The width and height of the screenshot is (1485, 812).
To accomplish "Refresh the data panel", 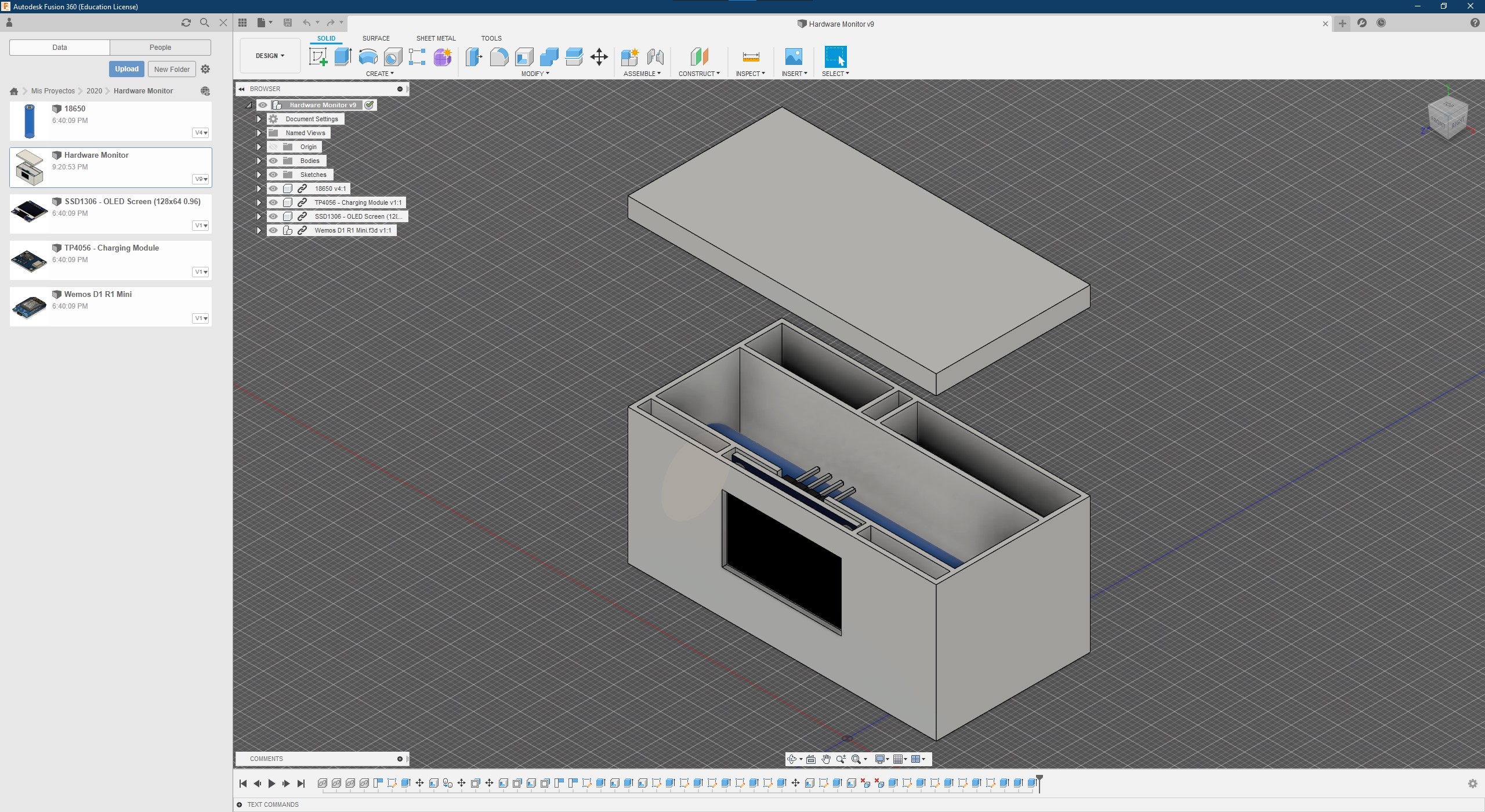I will [x=186, y=23].
